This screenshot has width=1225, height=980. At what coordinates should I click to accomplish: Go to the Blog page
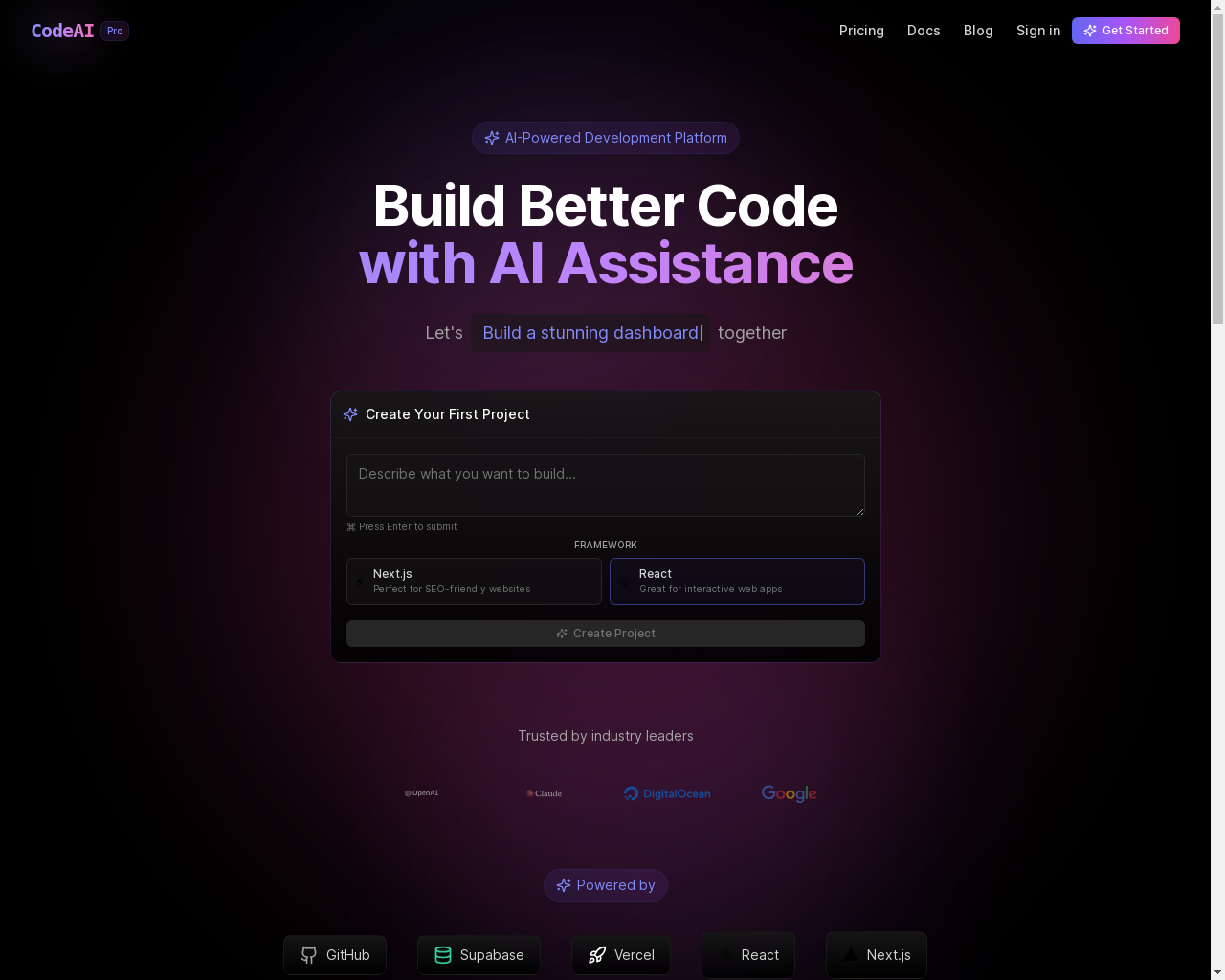click(978, 31)
